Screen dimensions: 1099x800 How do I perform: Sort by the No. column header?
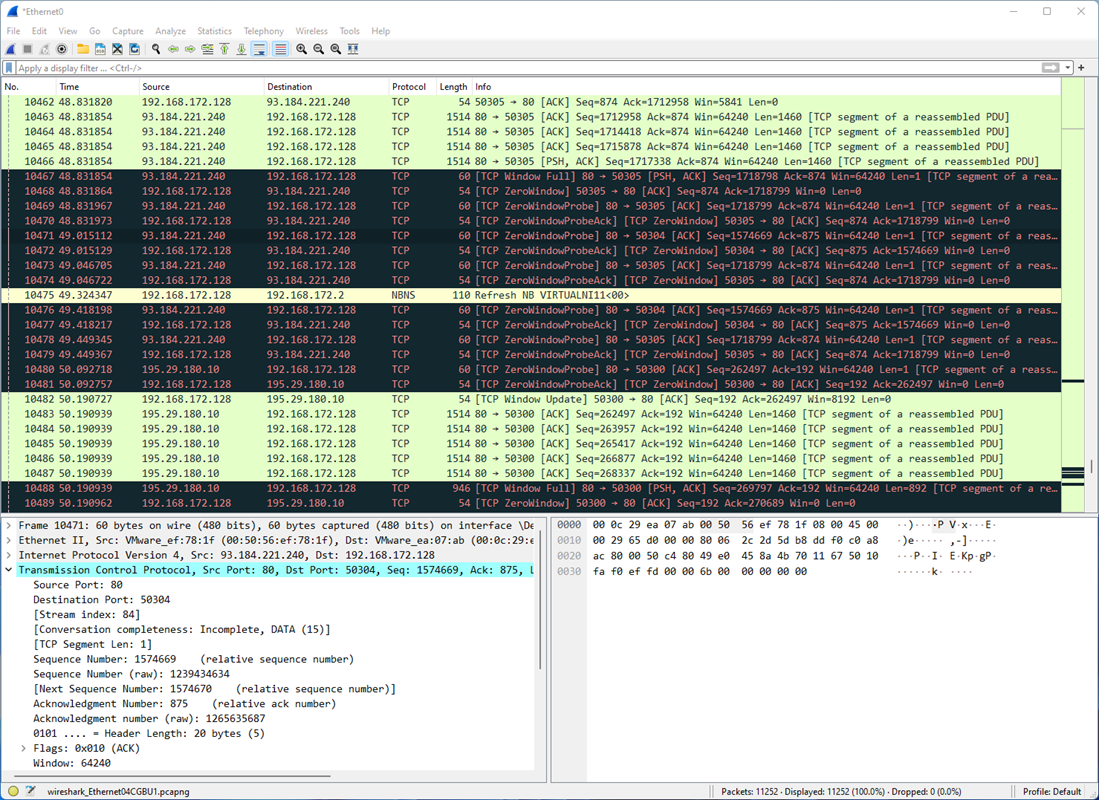28,87
